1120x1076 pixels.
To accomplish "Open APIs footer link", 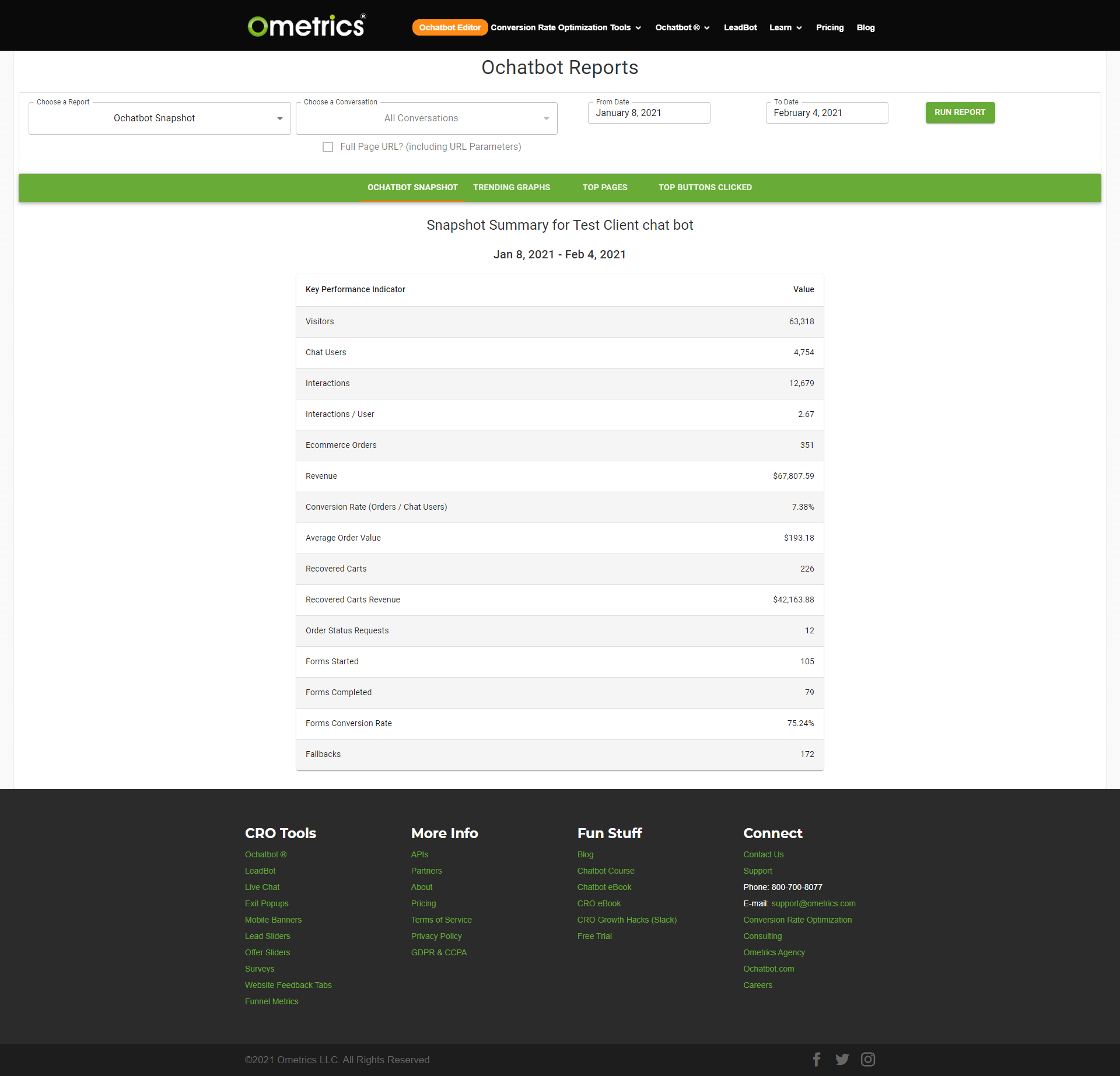I will (x=419, y=854).
